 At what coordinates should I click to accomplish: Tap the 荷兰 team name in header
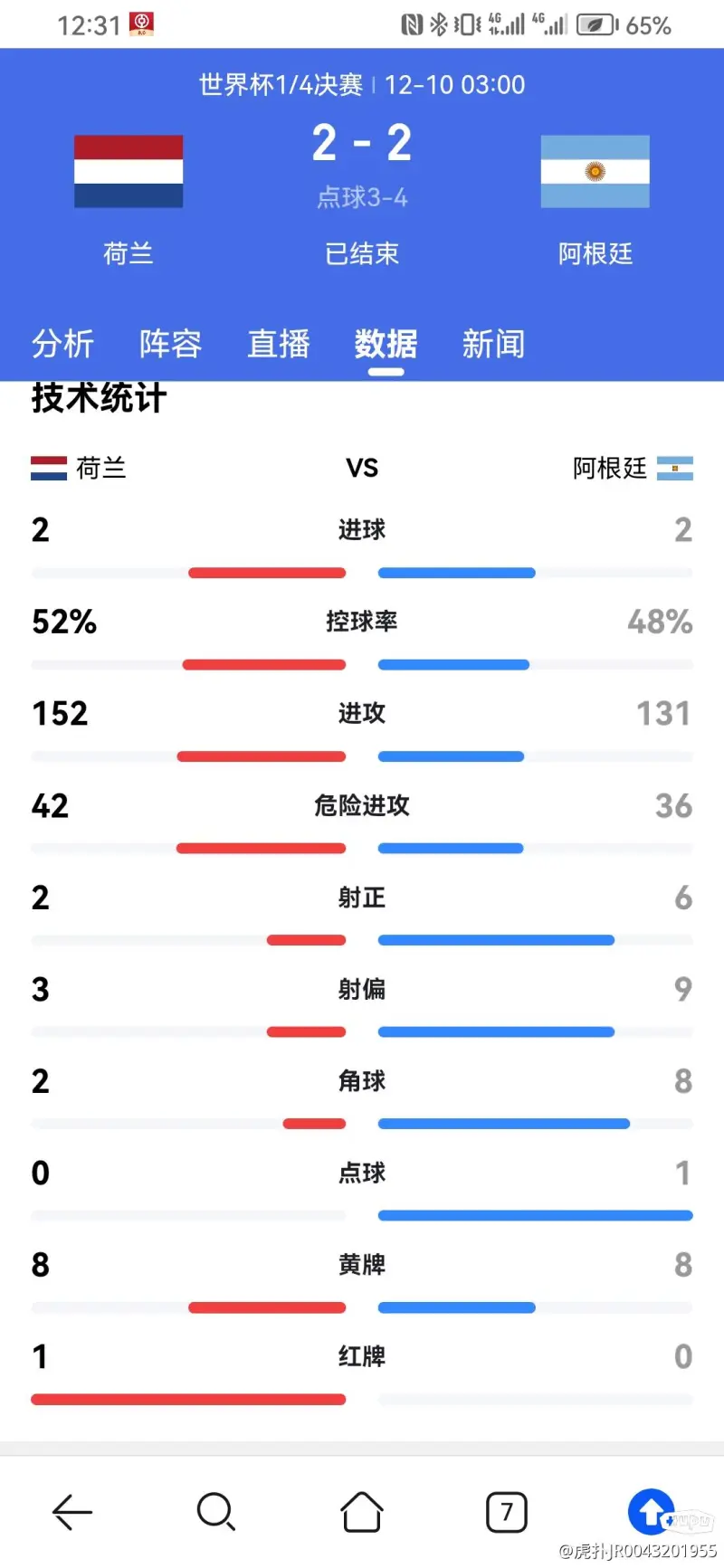[x=128, y=253]
